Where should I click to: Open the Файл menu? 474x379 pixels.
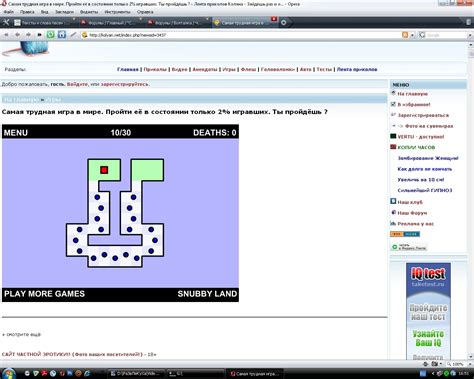coord(9,12)
